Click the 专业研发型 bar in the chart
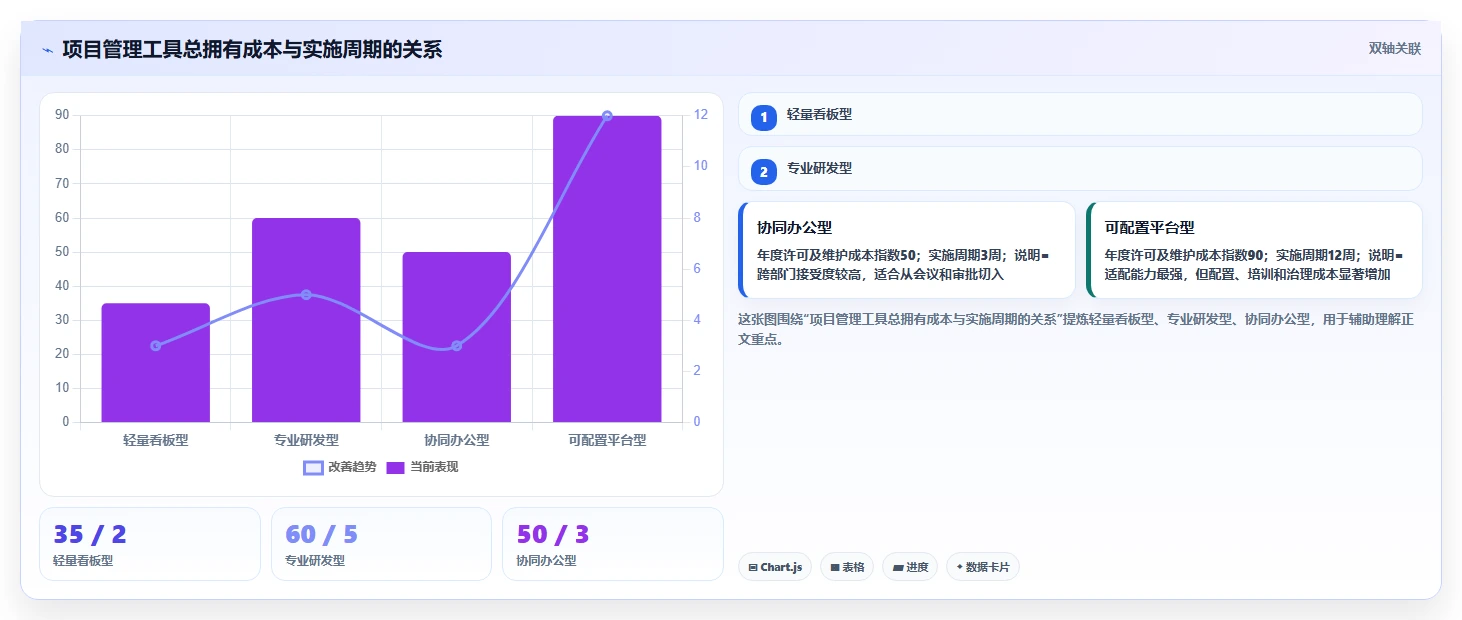The image size is (1462, 620). [x=306, y=320]
